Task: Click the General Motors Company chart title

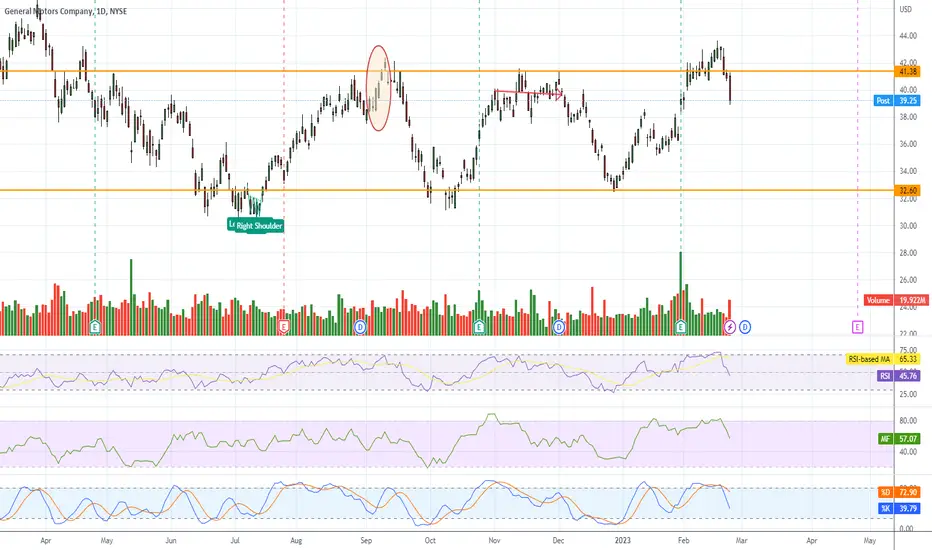Action: [65, 11]
